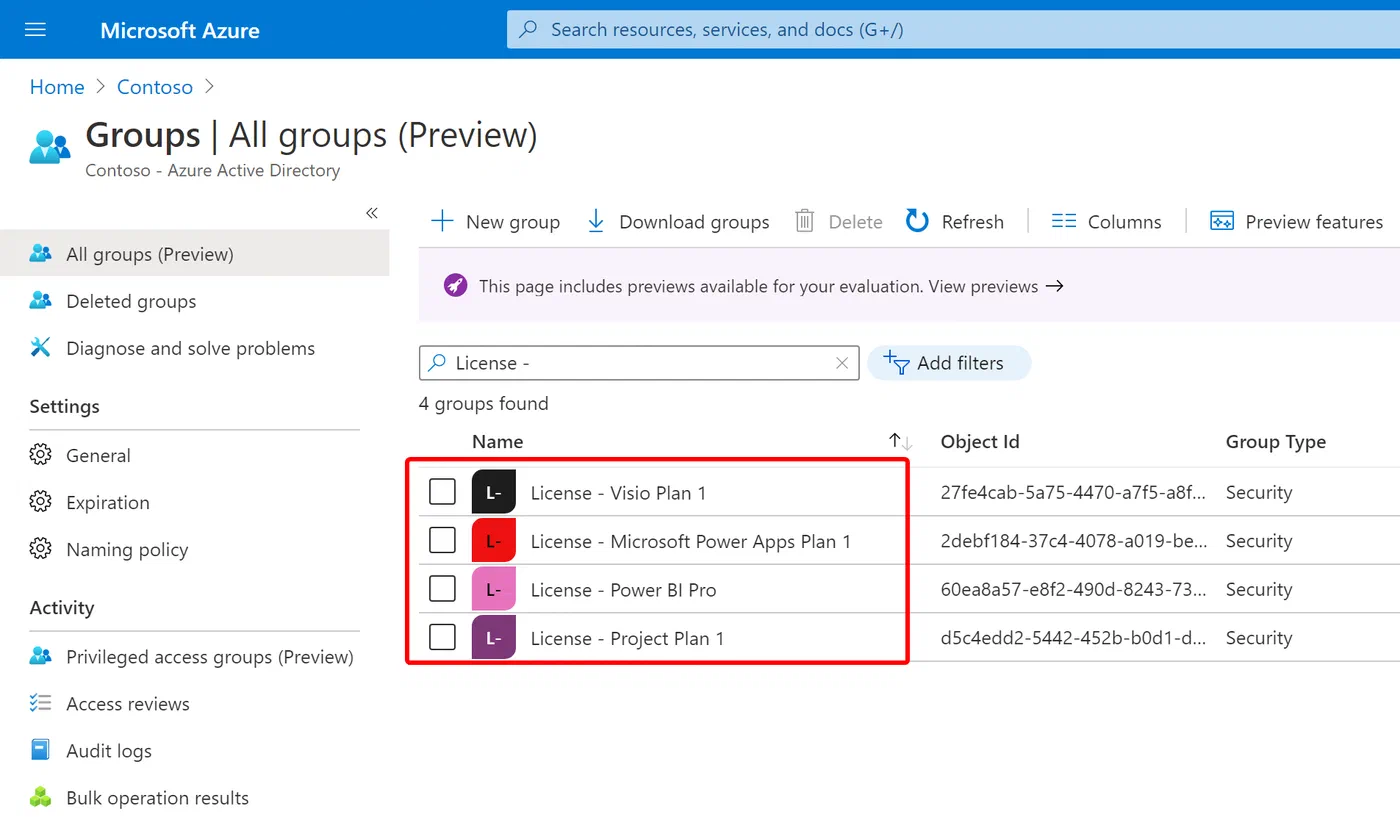Click the Bulk operation results cubes icon
This screenshot has width=1400, height=839.
41,798
